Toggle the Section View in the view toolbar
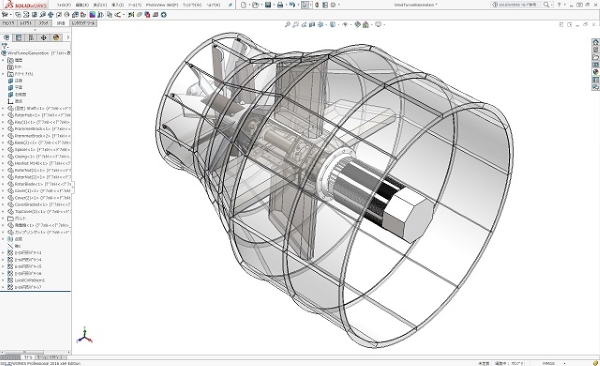Screen dimensions: 600x366 coord(312,25)
